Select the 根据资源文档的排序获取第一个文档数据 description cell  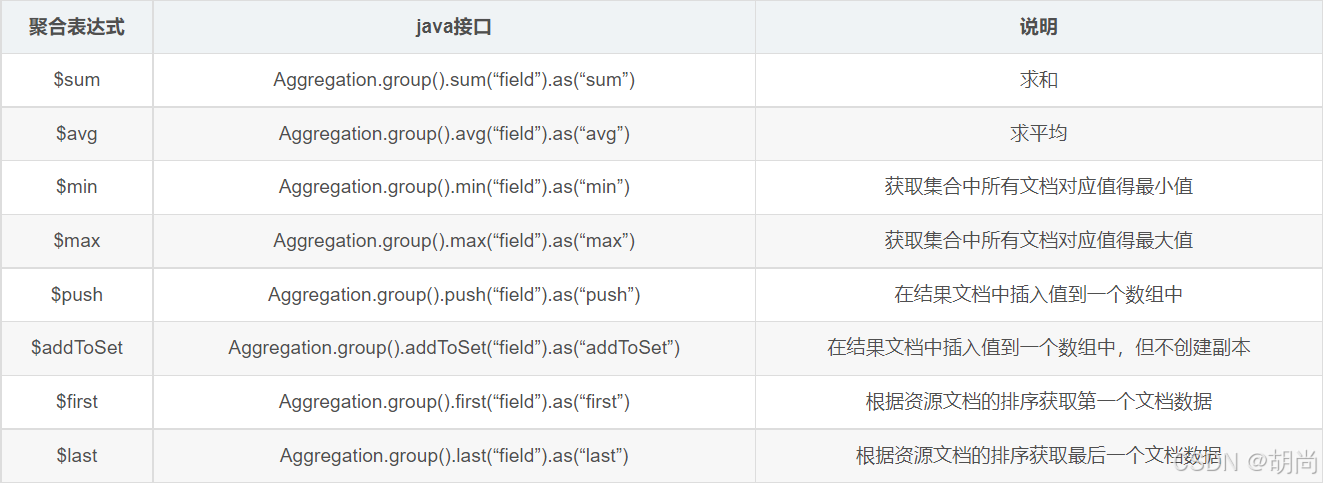click(x=1038, y=402)
